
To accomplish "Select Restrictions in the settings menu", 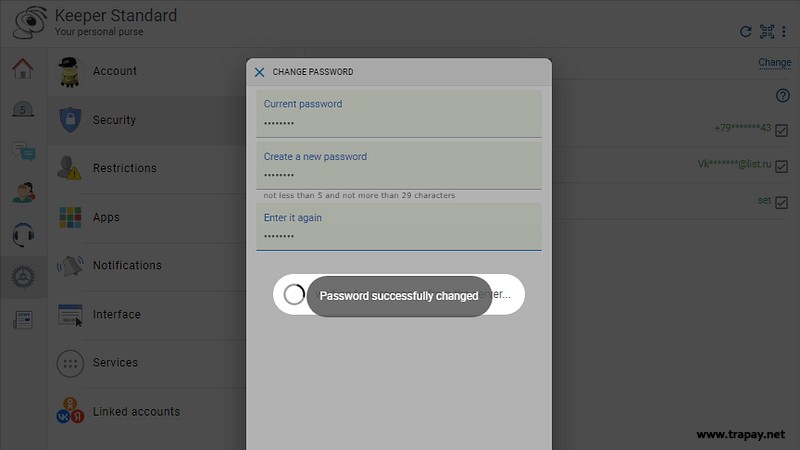I will tap(124, 168).
